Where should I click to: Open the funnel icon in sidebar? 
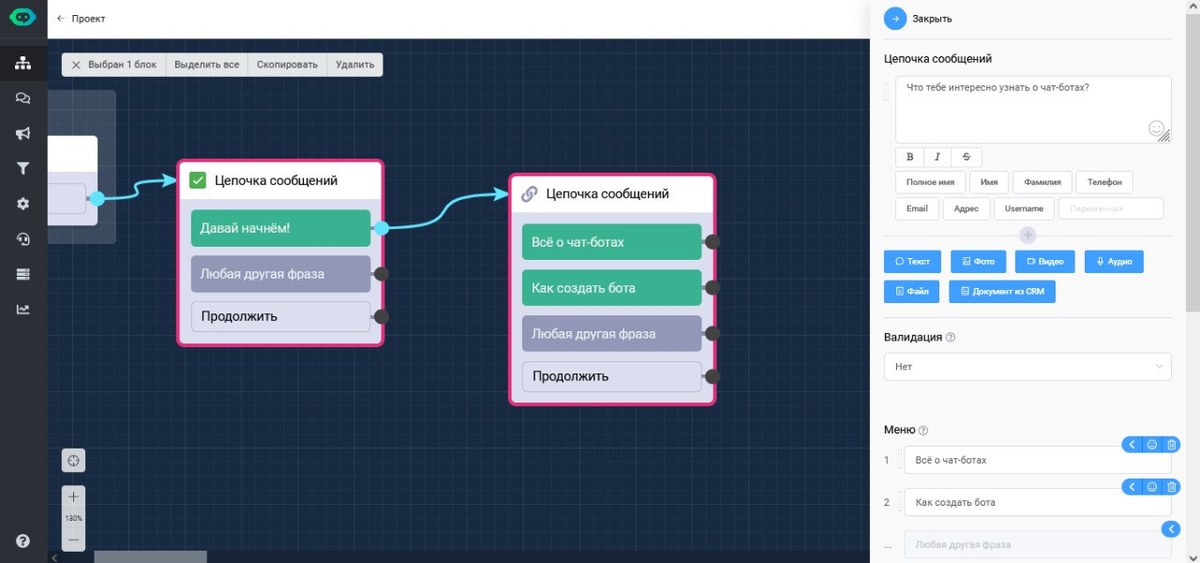click(22, 168)
